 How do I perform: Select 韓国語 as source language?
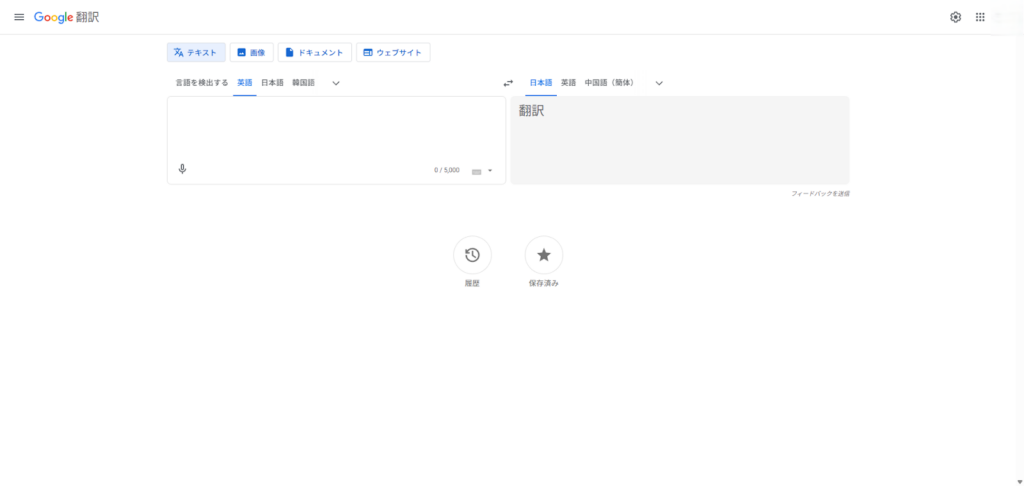pyautogui.click(x=303, y=83)
